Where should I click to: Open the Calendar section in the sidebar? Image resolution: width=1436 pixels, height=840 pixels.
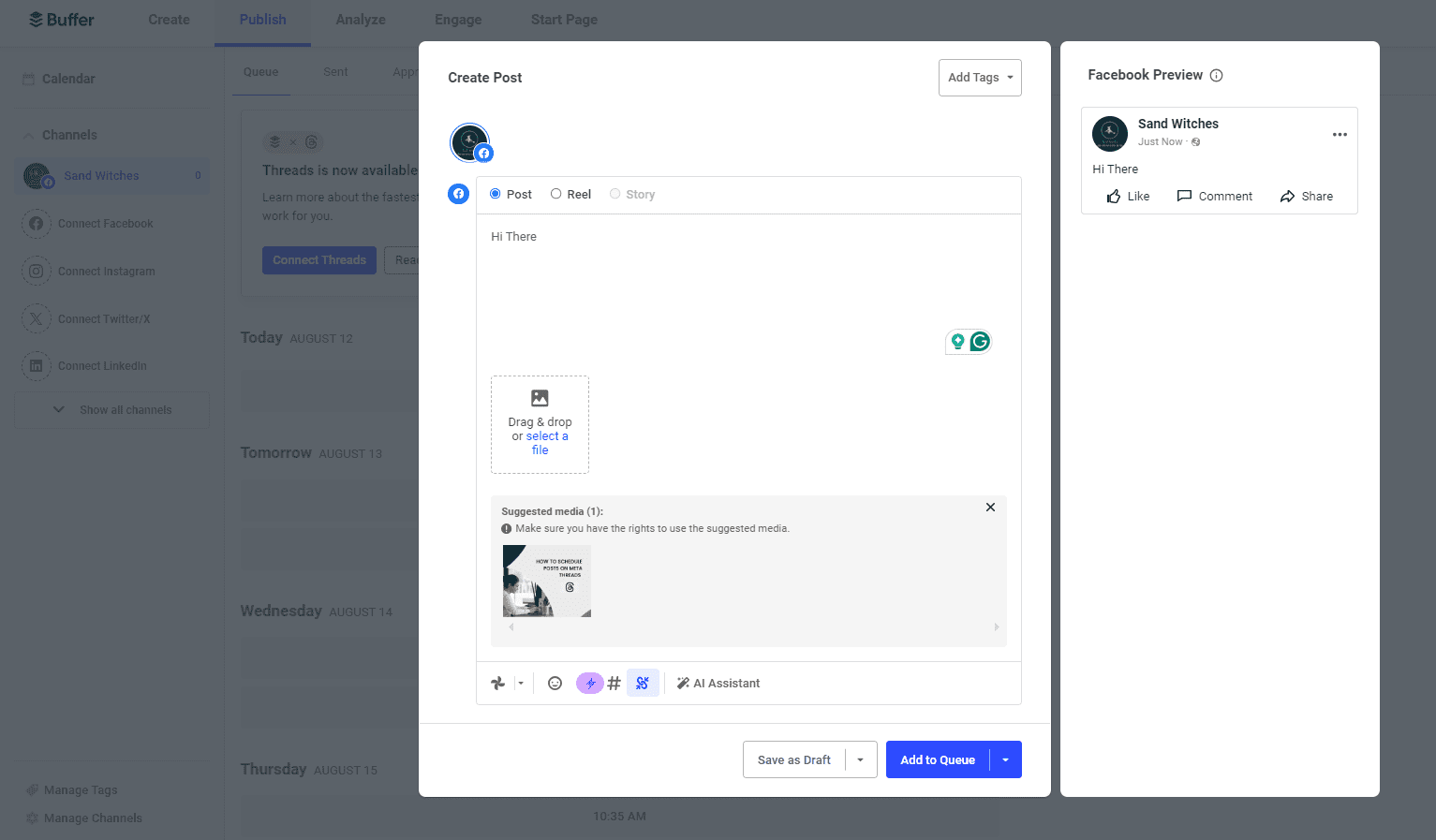point(67,79)
